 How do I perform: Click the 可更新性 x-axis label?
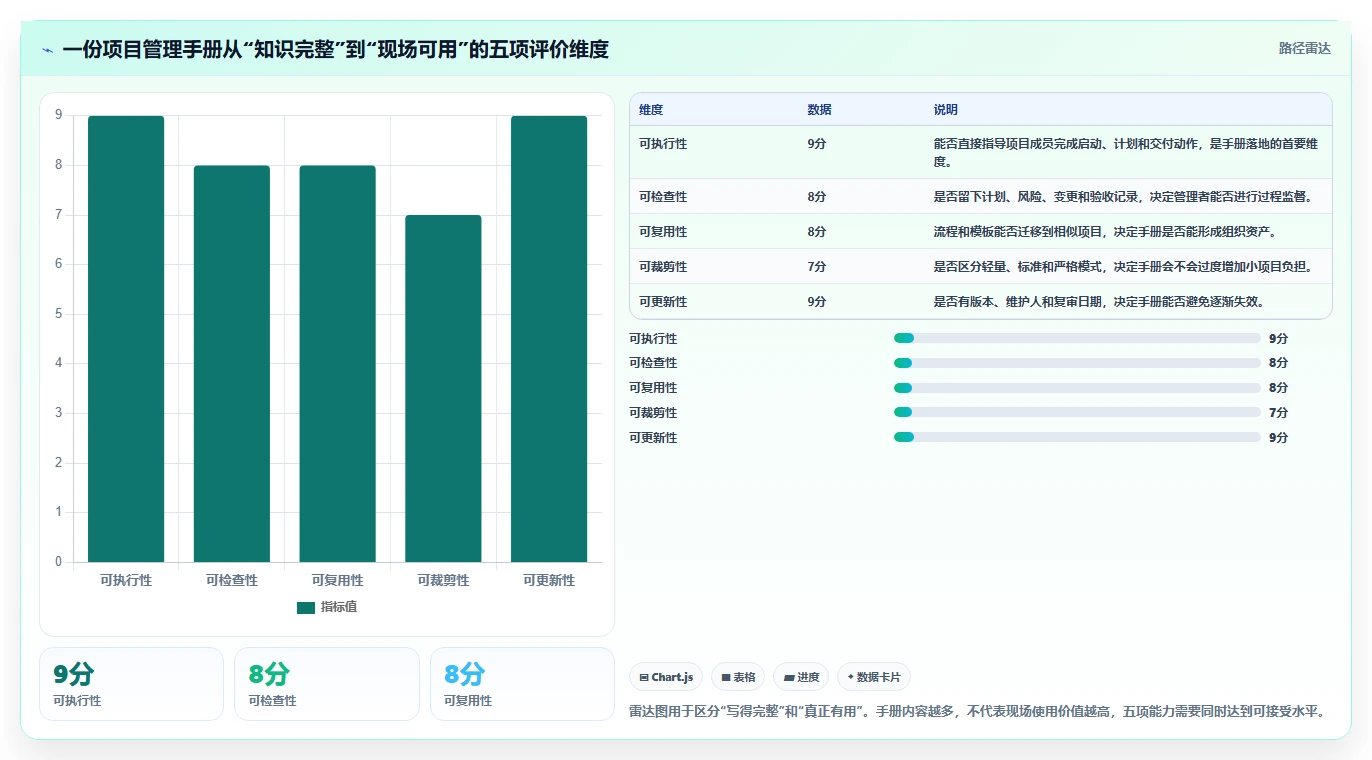pos(549,580)
